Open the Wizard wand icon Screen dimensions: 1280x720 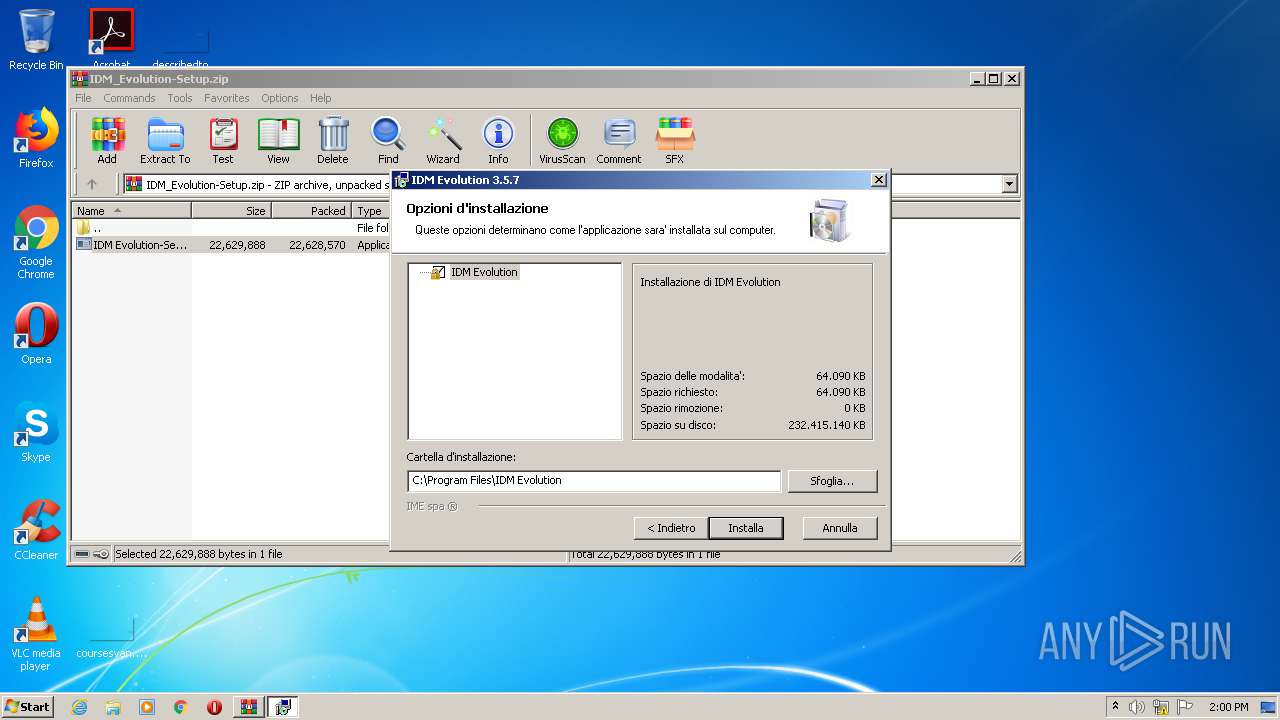click(443, 140)
